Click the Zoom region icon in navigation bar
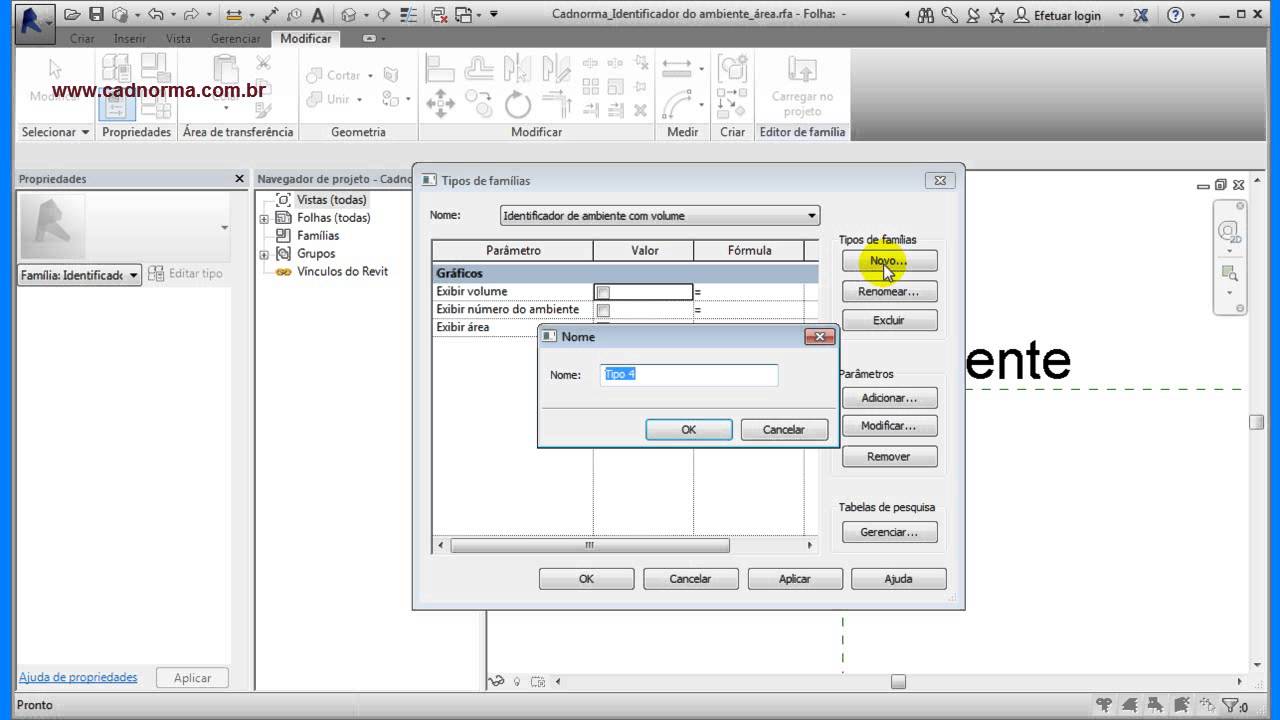The height and width of the screenshot is (720, 1280). [1229, 273]
